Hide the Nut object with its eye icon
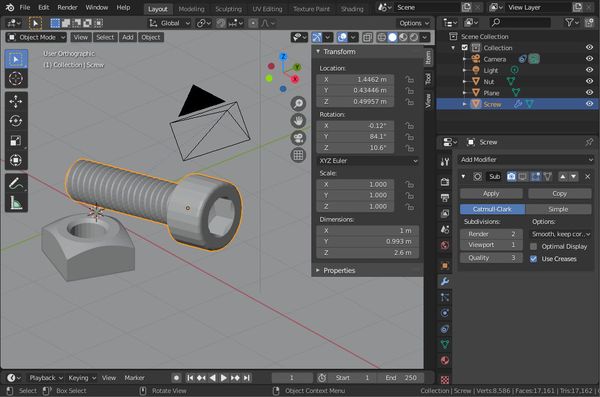Screen dimensions: 600x397 point(589,81)
